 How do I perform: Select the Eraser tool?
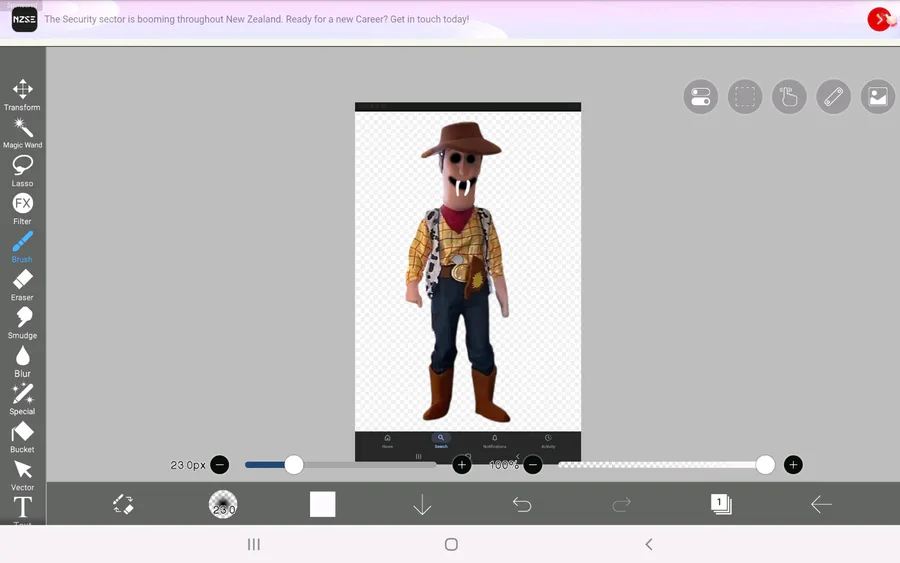[x=22, y=285]
